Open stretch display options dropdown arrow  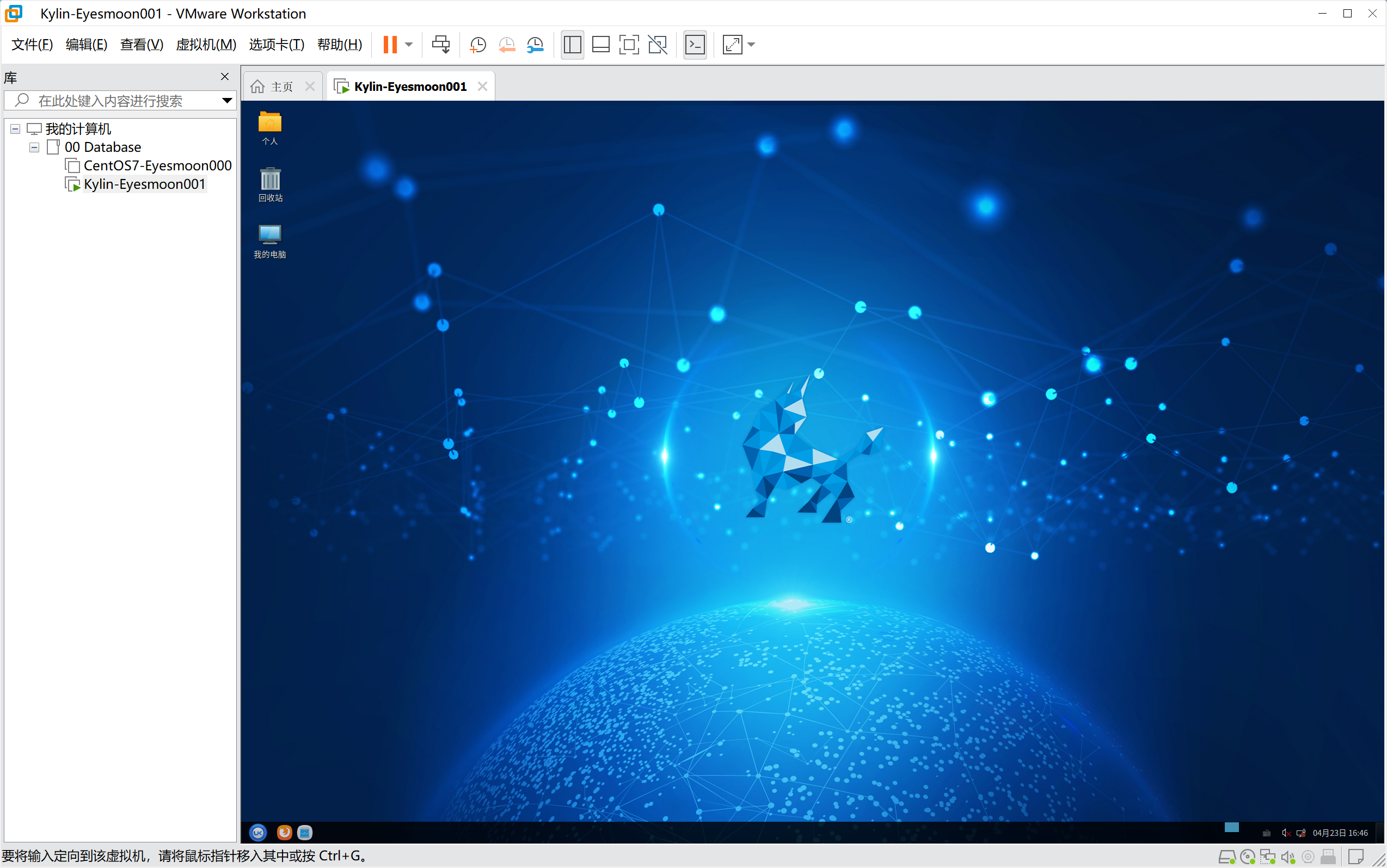click(751, 45)
